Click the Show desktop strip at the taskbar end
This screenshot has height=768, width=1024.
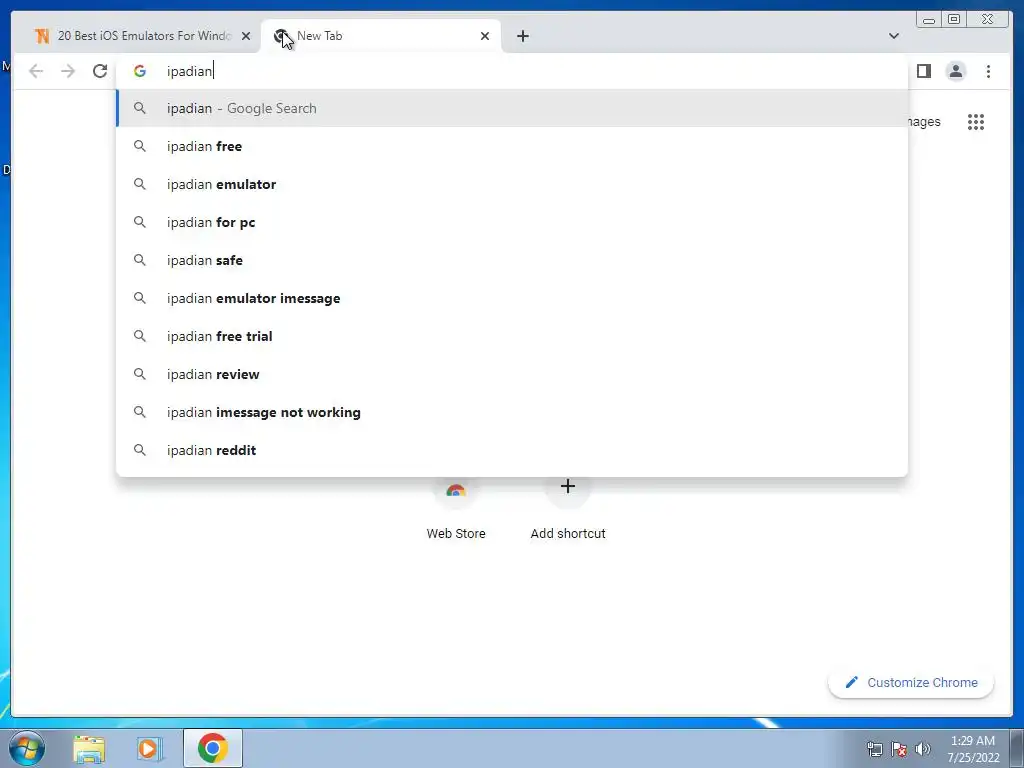pyautogui.click(x=1017, y=748)
